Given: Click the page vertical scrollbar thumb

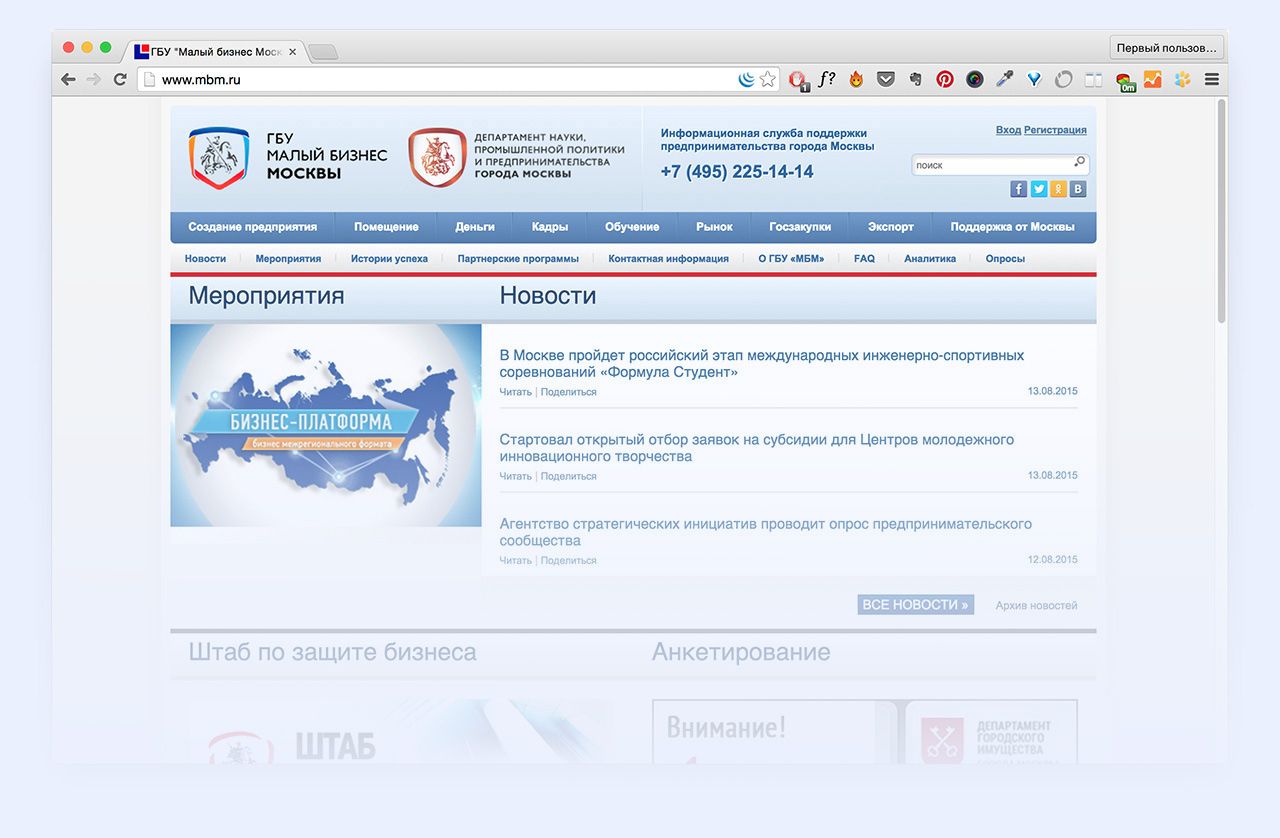Looking at the screenshot, I should [x=1221, y=210].
